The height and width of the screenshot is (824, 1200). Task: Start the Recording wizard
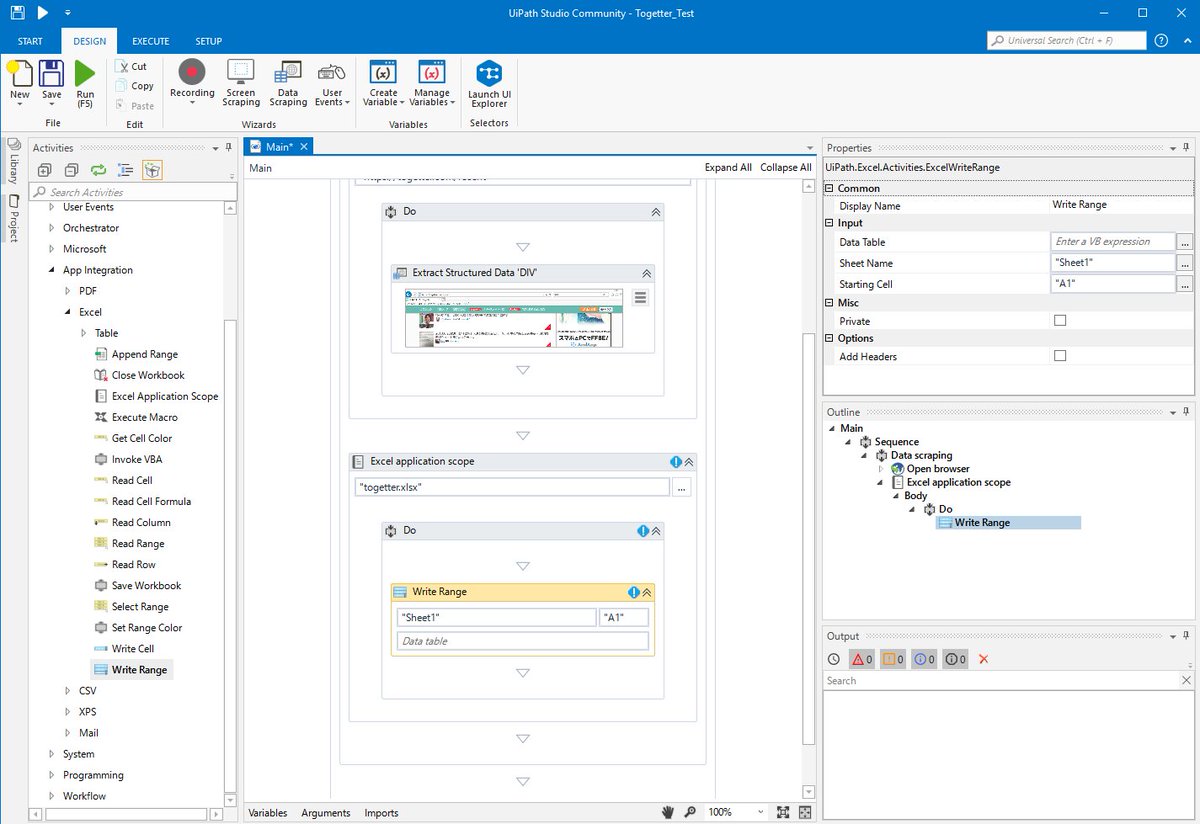pyautogui.click(x=192, y=72)
